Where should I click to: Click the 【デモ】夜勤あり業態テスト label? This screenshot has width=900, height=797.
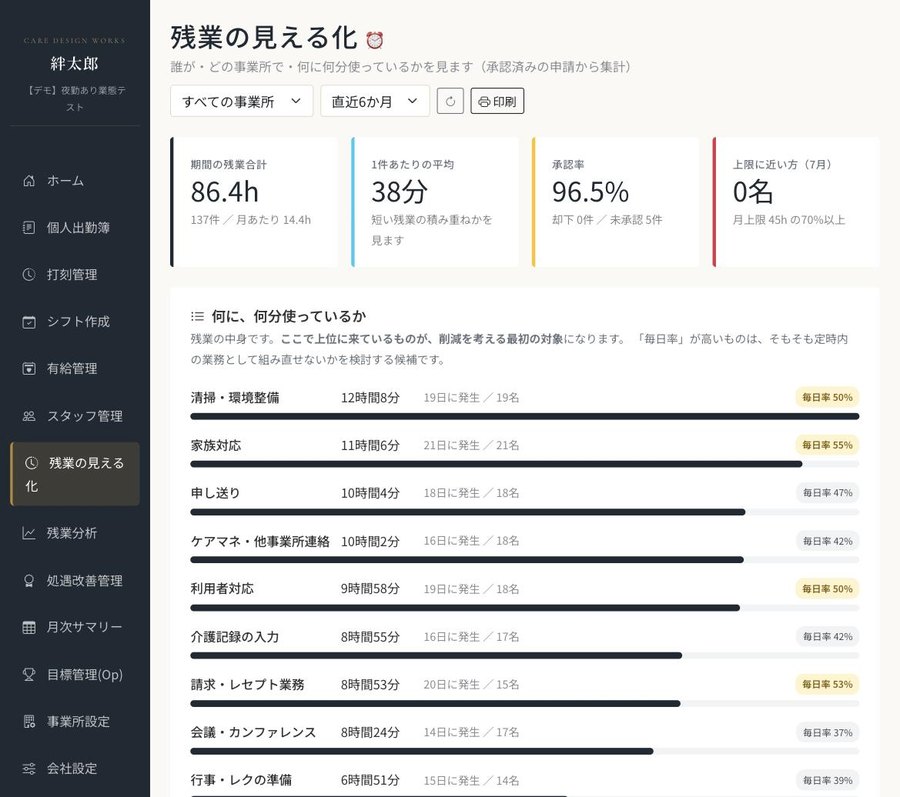coord(75,99)
